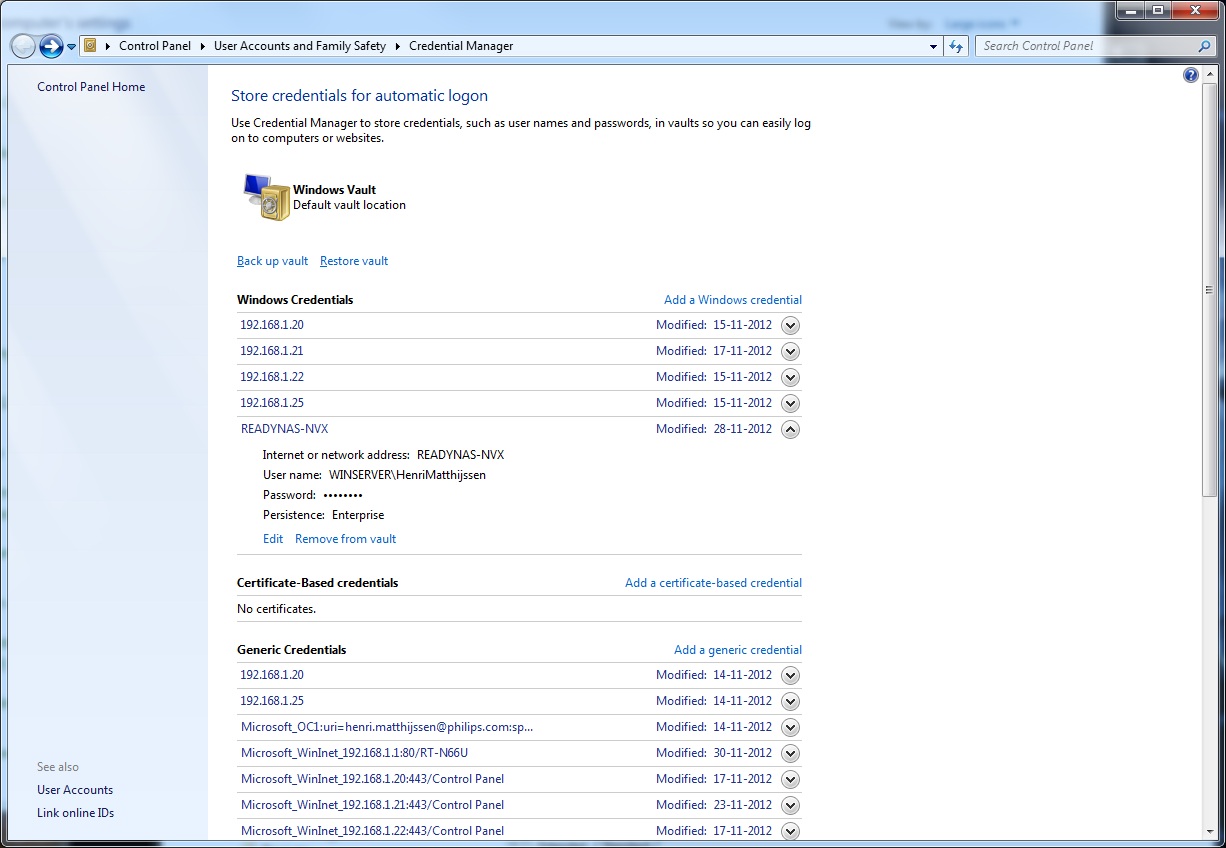Viewport: 1226px width, 848px height.
Task: Click Control Panel breadcrumb segment
Action: coord(155,46)
